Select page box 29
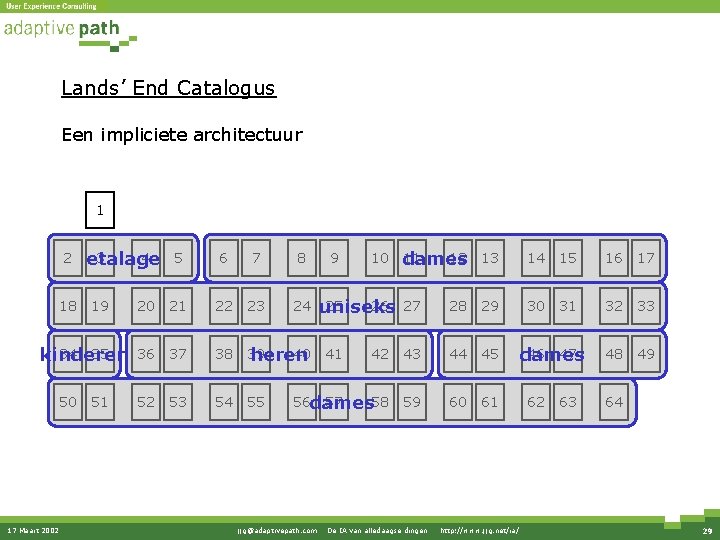Screen dimensions: 720x540 point(490,306)
